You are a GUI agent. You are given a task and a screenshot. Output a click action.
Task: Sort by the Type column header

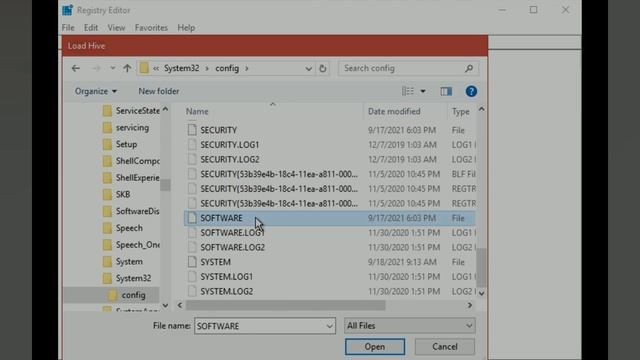coord(461,111)
